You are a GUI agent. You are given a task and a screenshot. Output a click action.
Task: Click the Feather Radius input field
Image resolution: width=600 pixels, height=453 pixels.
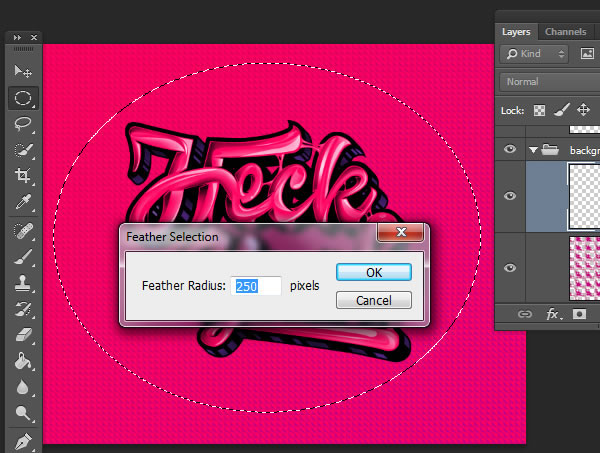(256, 286)
